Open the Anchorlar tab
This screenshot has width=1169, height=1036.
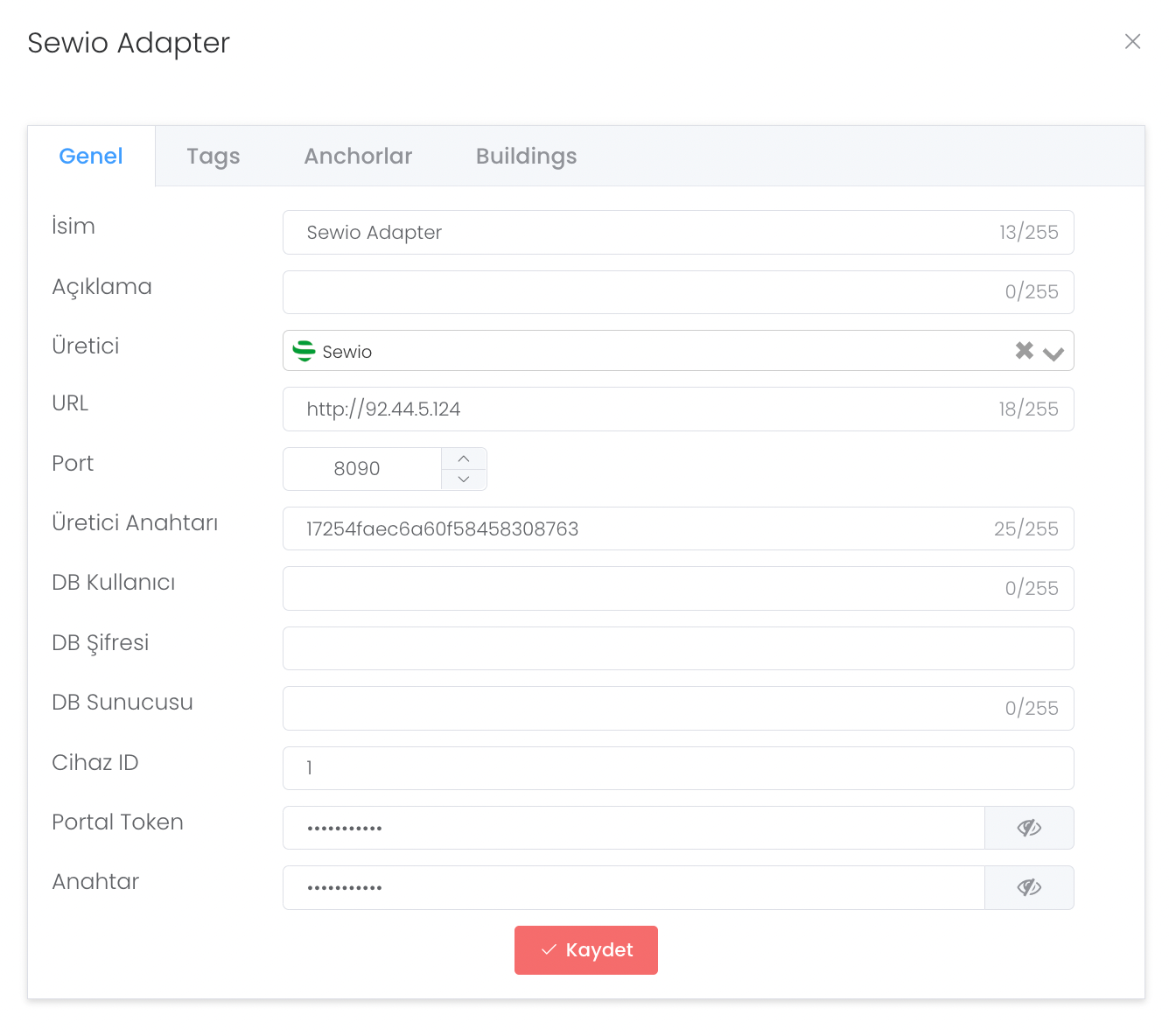coord(358,157)
